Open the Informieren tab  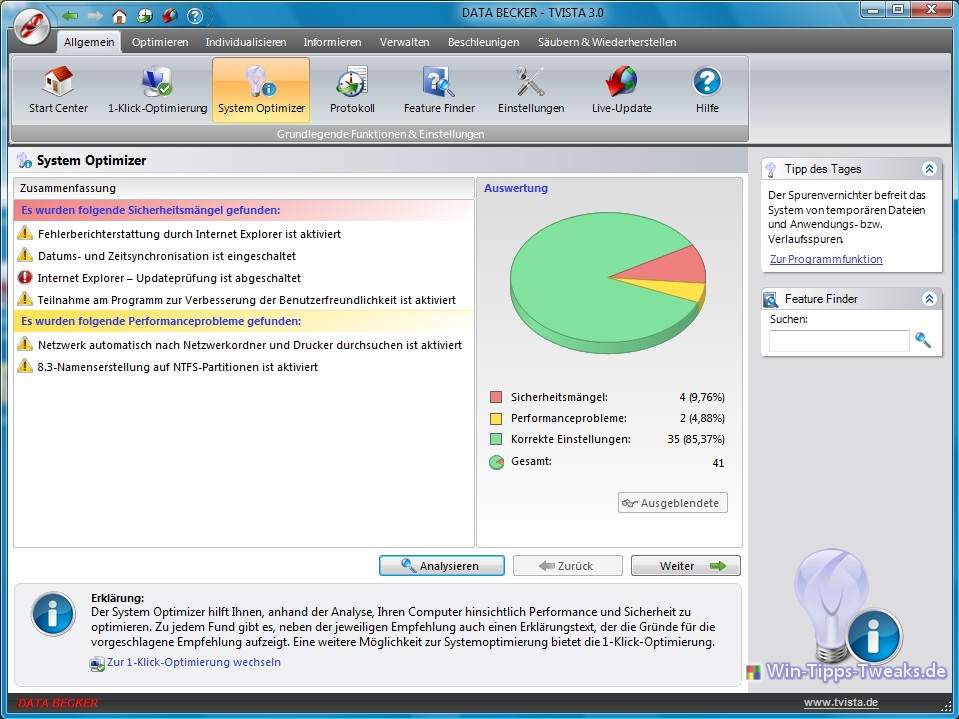pos(332,42)
